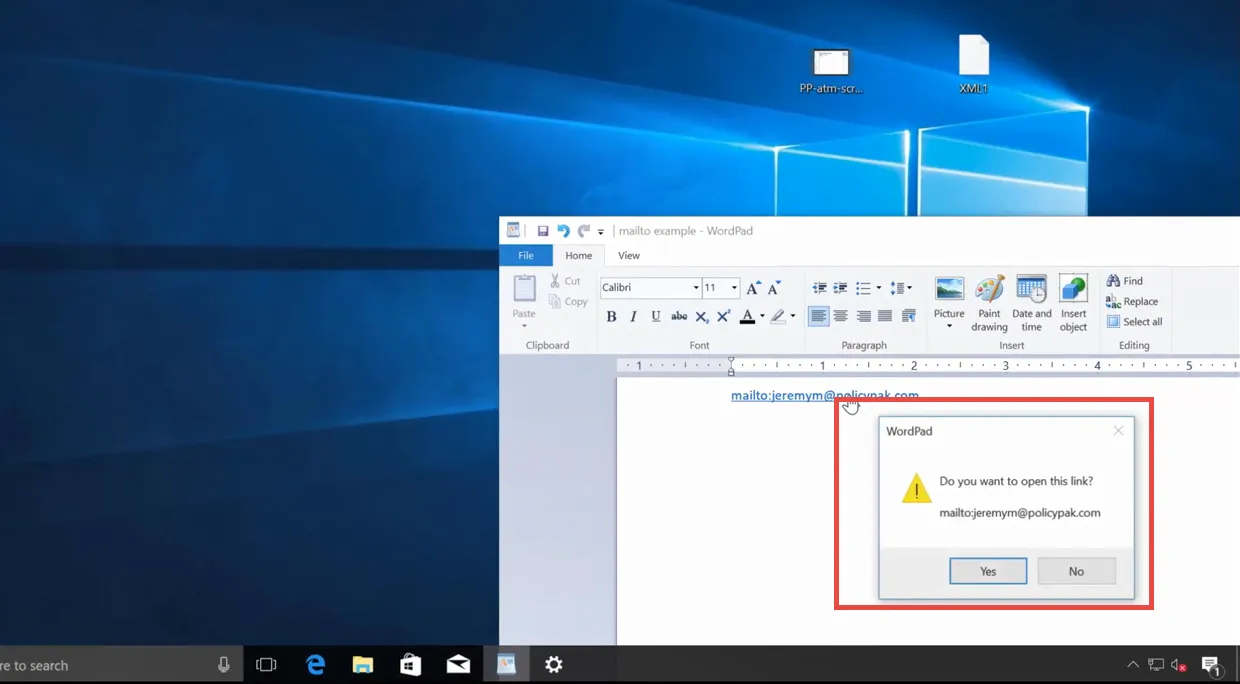Open the font size 11 dropdown

click(x=734, y=288)
